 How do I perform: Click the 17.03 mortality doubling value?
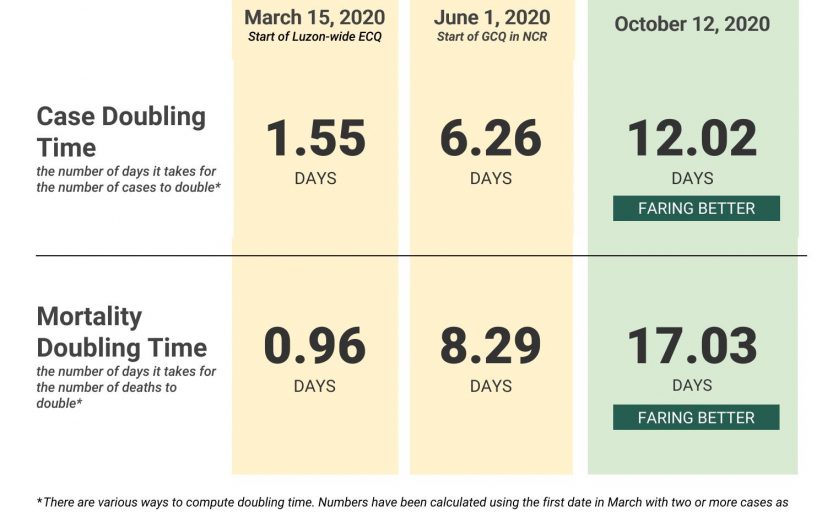click(692, 347)
